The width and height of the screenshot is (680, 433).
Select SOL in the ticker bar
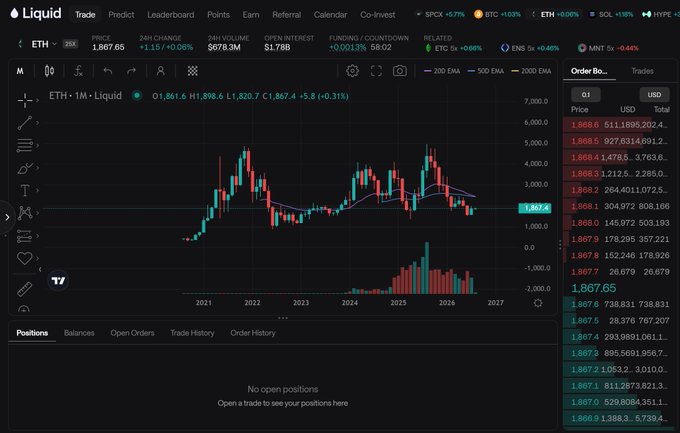(611, 14)
